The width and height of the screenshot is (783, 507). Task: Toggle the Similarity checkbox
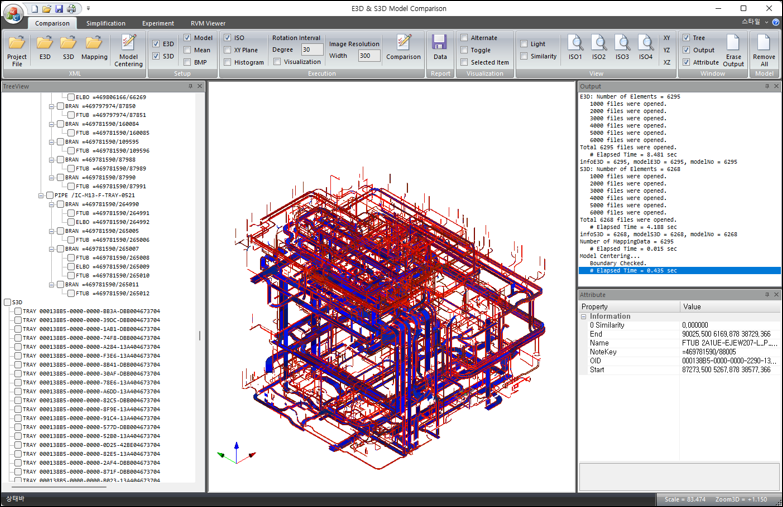coord(524,56)
